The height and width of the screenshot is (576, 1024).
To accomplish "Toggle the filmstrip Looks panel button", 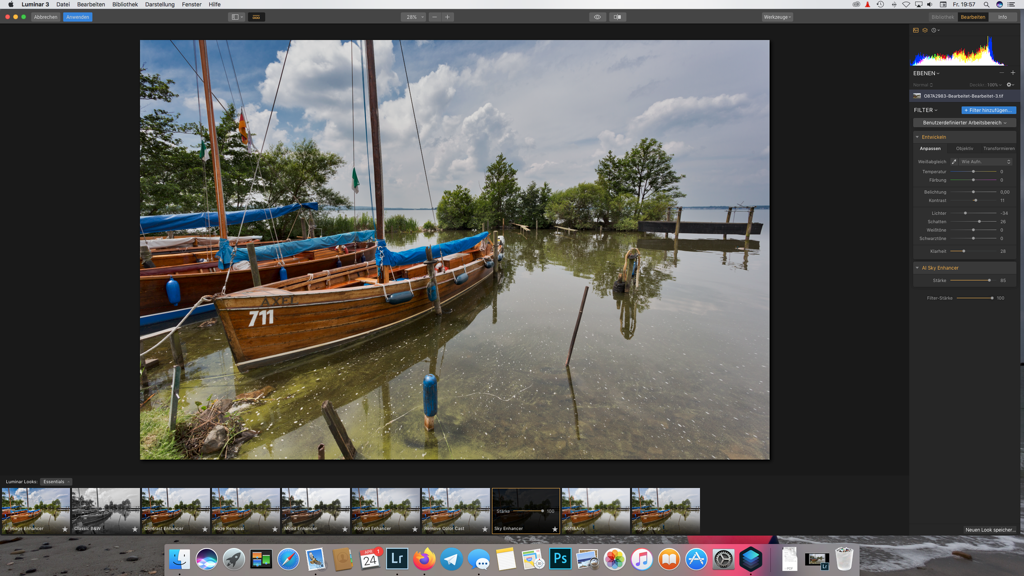I will [x=256, y=17].
